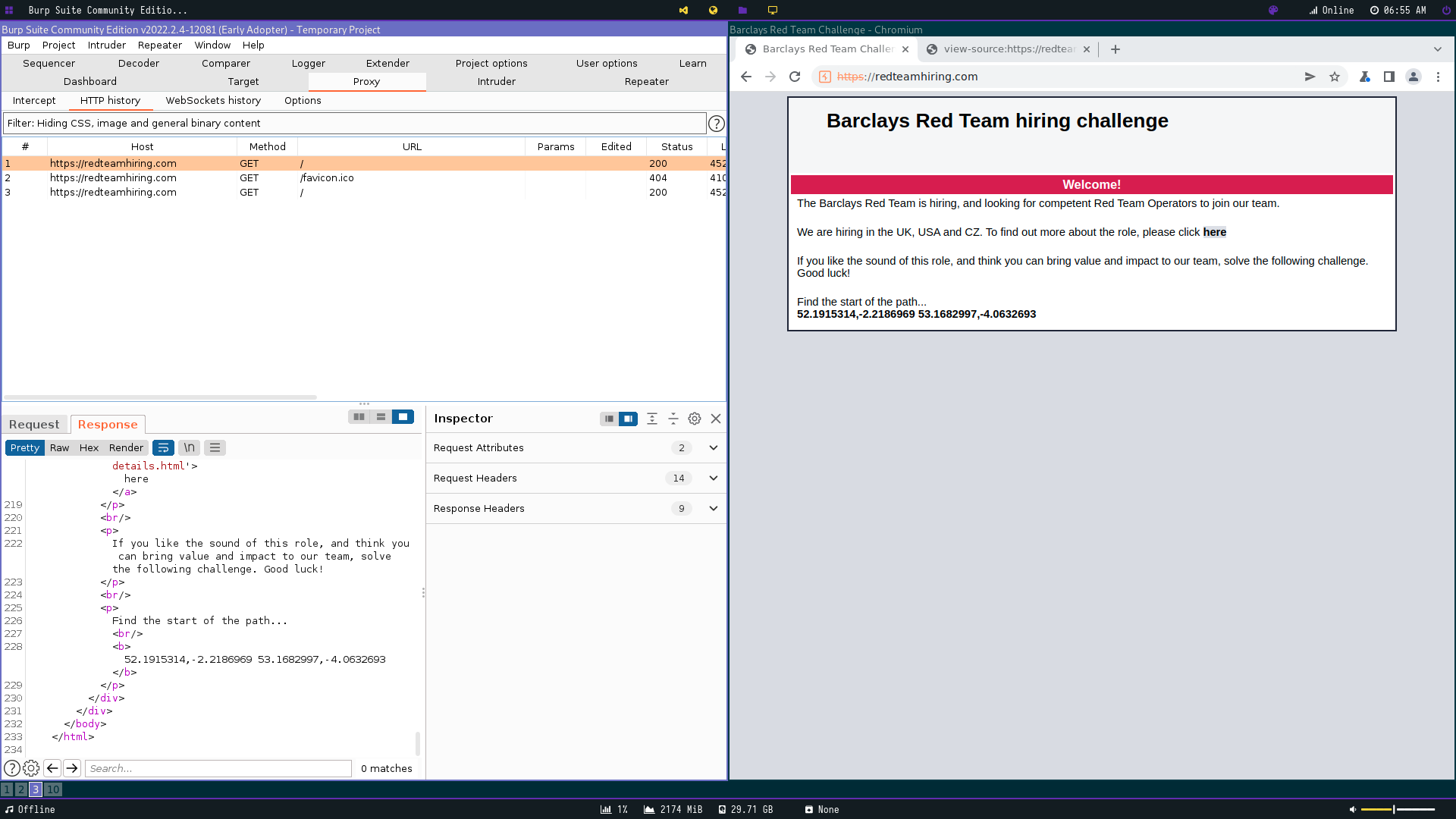Reload the redteamhiring.com page
The width and height of the screenshot is (1456, 819).
(795, 77)
